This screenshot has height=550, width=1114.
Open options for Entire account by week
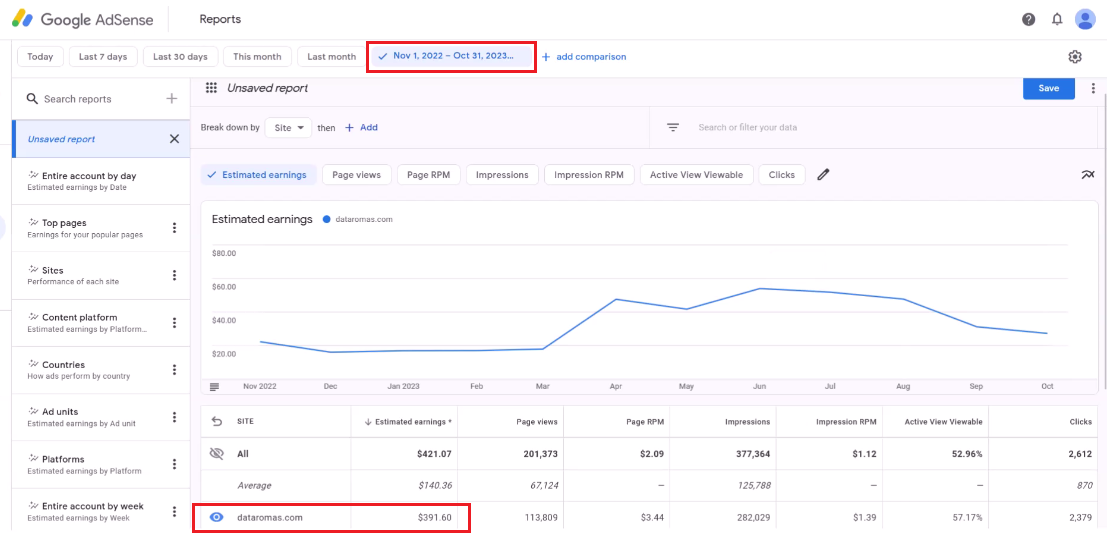tap(174, 512)
